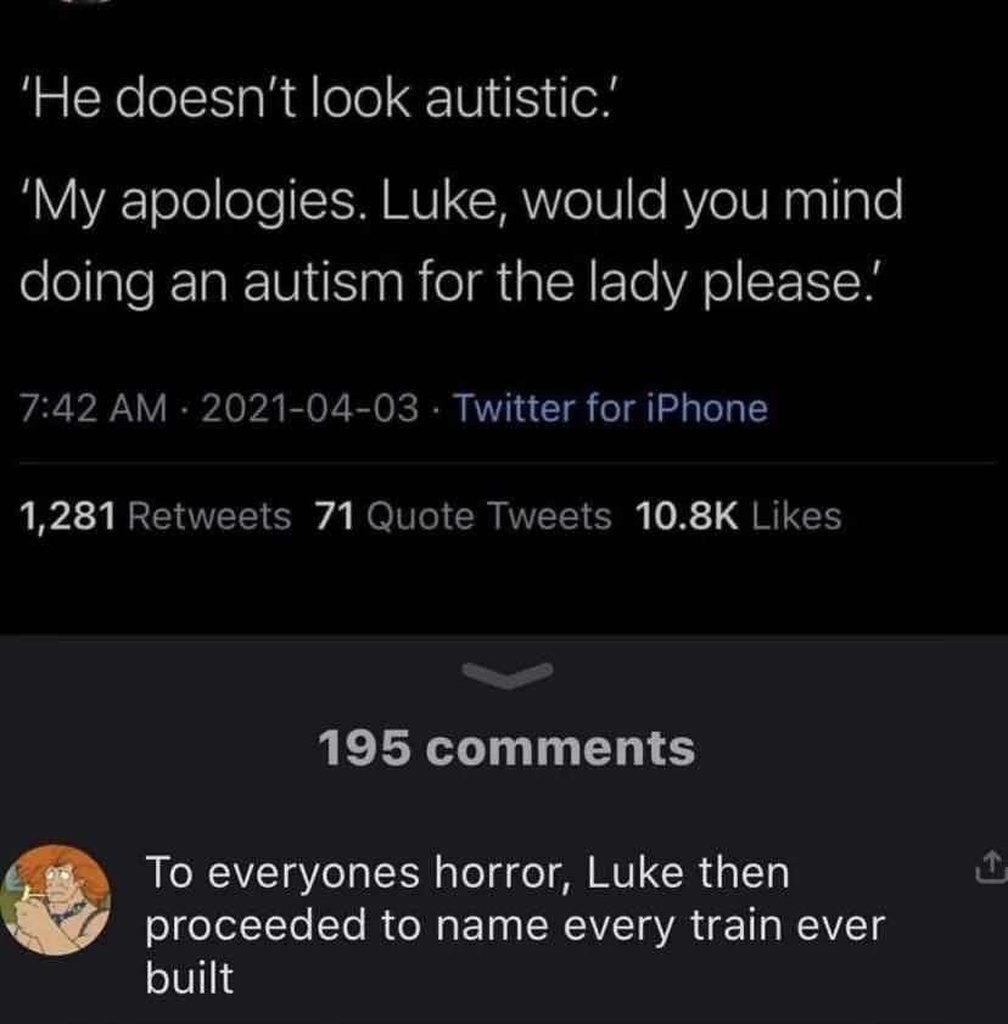This screenshot has height=1024, width=1008.
Task: Tap the 'proceeded to name every train ever' line
Action: coord(515,926)
